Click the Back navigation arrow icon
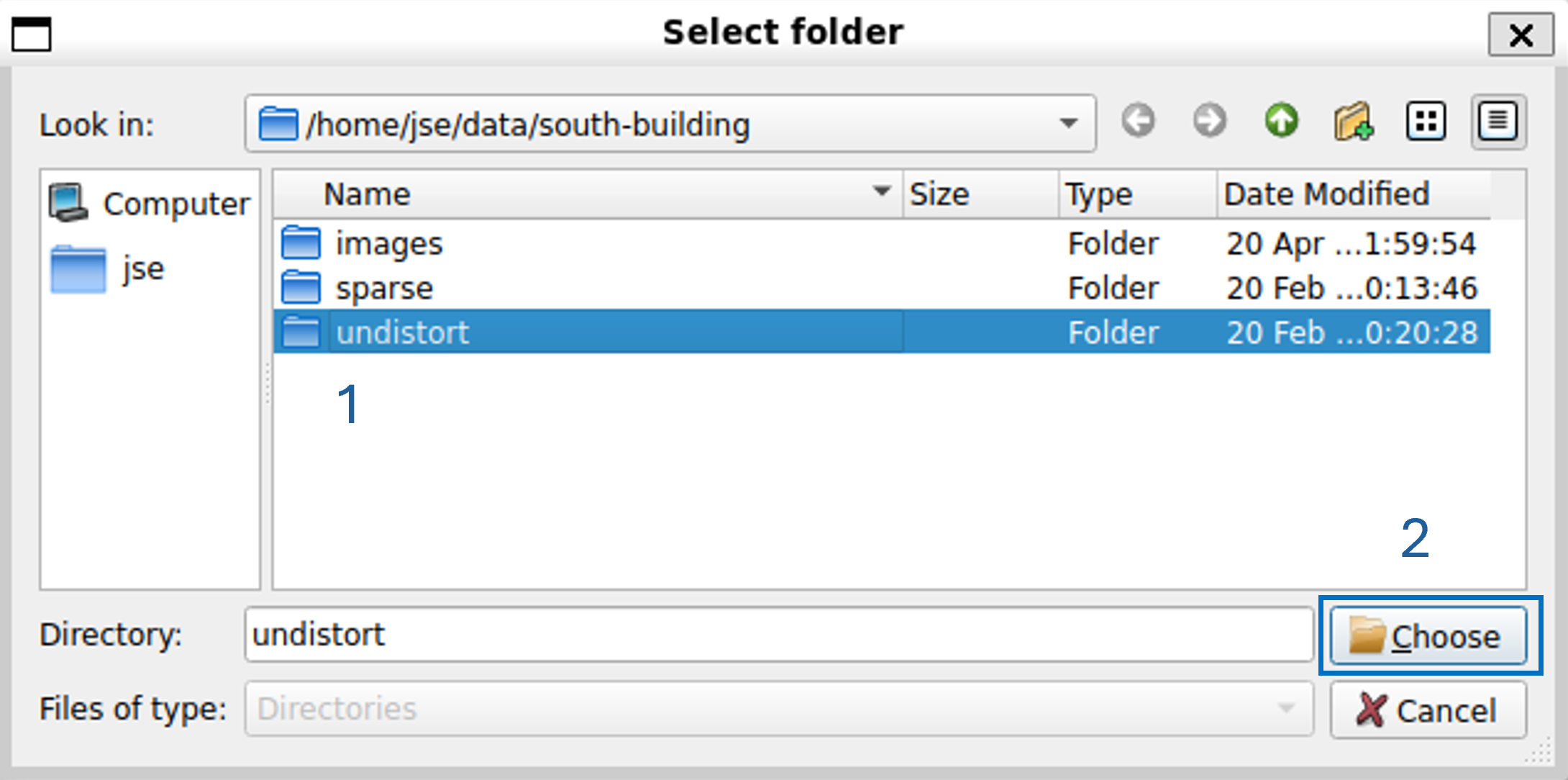 coord(1138,121)
